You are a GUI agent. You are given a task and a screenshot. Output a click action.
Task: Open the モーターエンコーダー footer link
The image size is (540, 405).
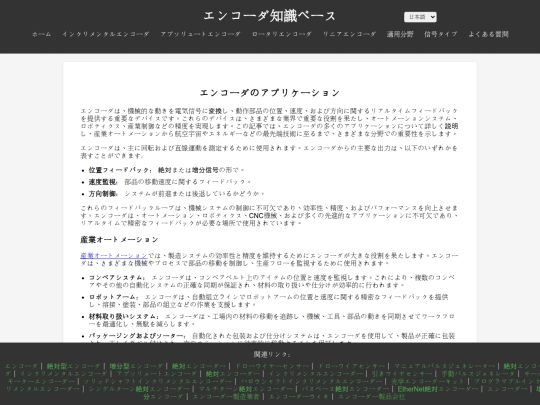coord(41,381)
